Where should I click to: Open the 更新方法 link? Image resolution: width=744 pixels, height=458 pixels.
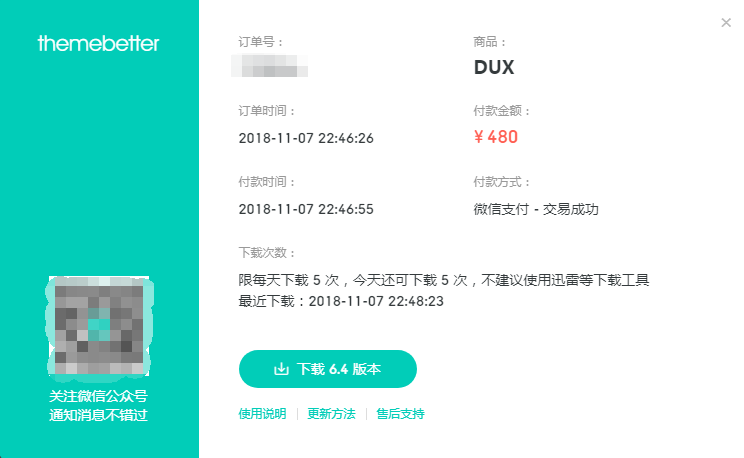(331, 414)
